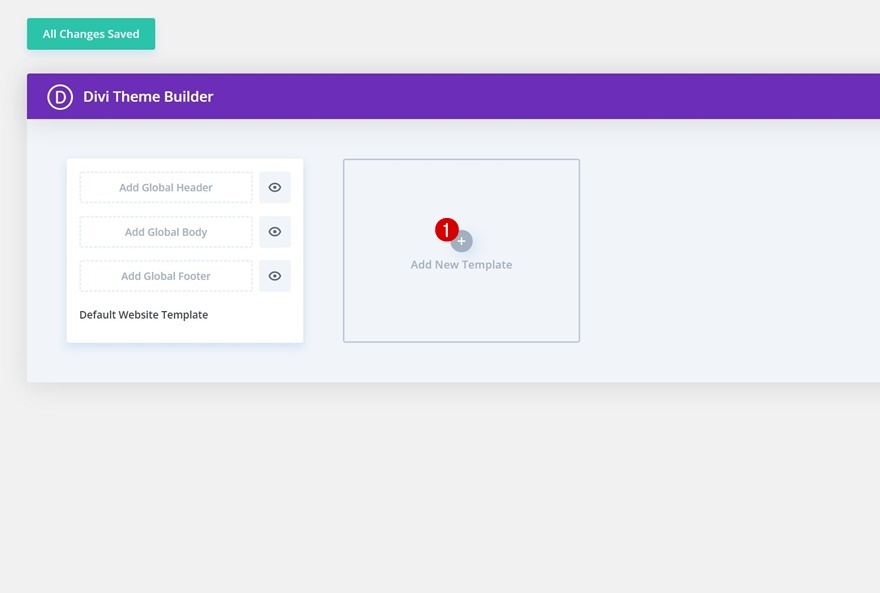Click the red number 1 badge
880x593 pixels.
(x=446, y=229)
